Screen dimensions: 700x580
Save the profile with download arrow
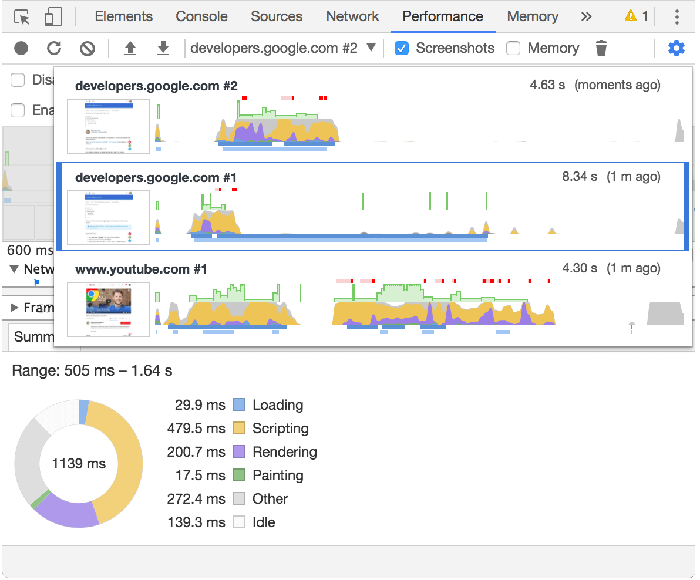pos(163,48)
